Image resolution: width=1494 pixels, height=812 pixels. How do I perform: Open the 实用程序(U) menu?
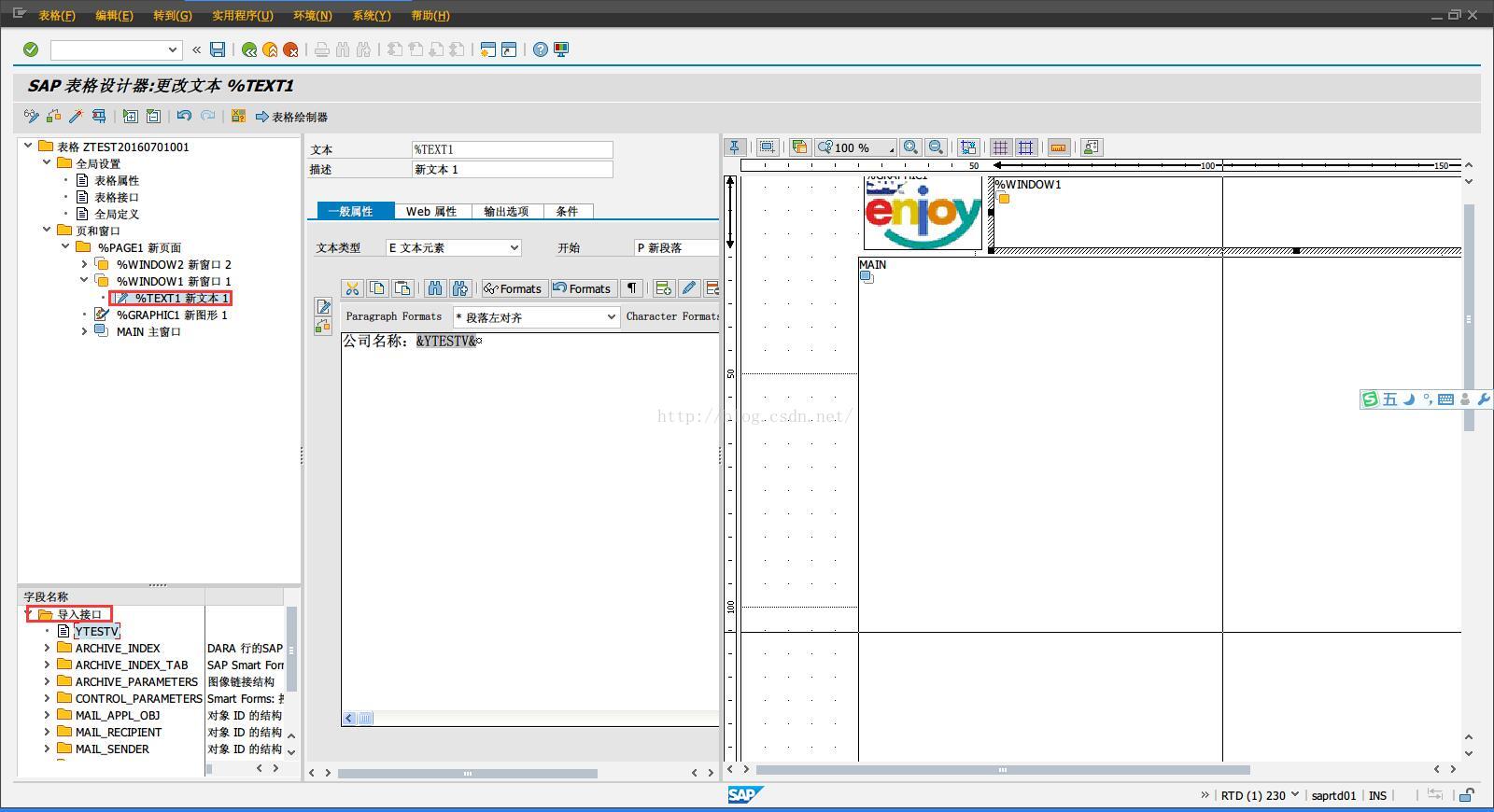(243, 15)
